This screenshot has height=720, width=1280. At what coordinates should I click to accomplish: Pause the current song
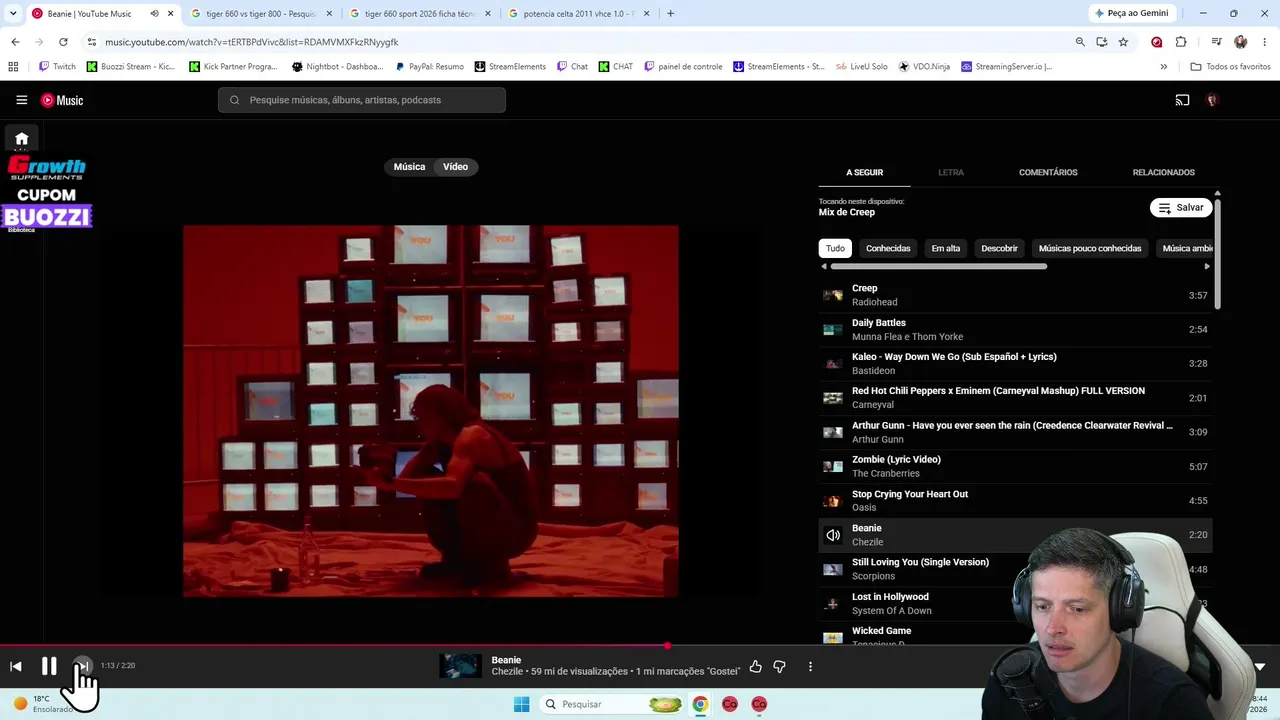(49, 666)
